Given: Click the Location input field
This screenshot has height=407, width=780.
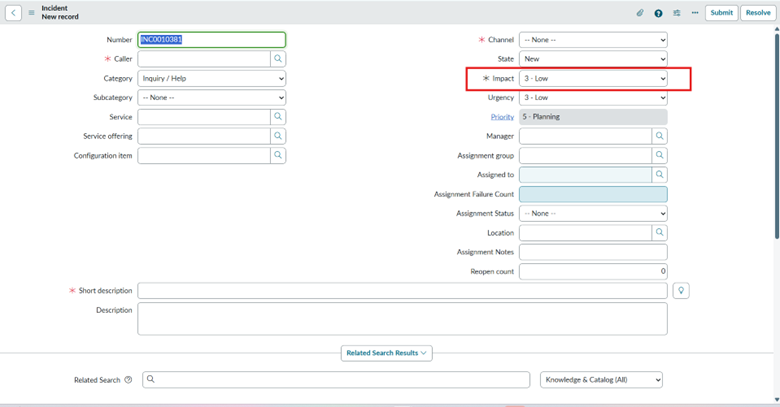Looking at the screenshot, I should [x=585, y=232].
